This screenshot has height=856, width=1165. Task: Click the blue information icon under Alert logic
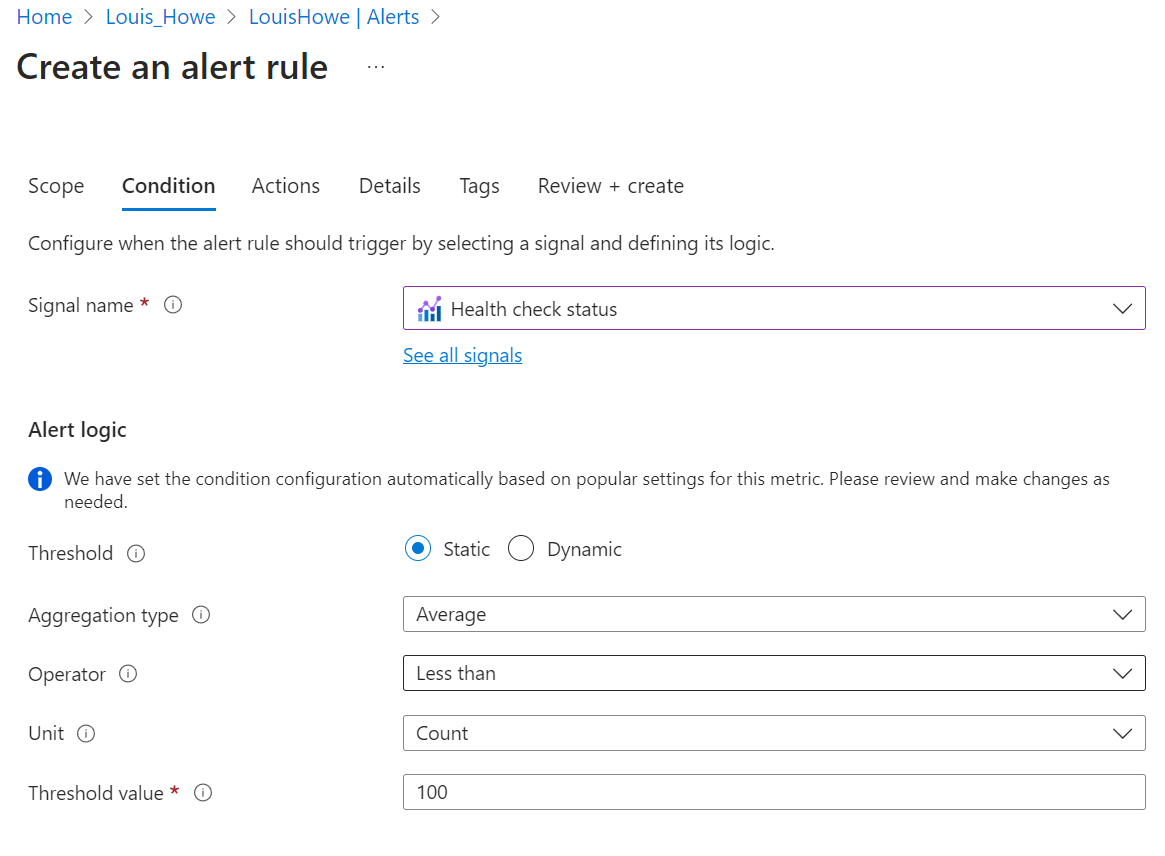pos(40,479)
